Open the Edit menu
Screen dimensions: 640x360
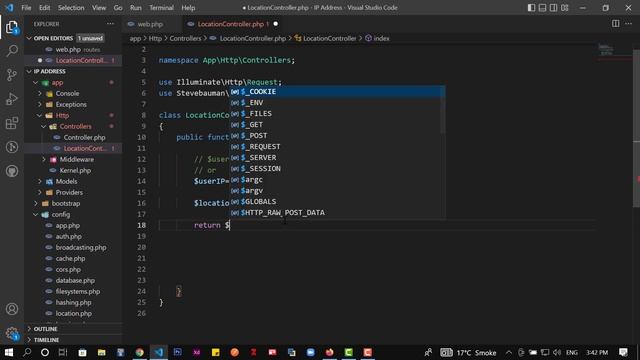[x=44, y=8]
